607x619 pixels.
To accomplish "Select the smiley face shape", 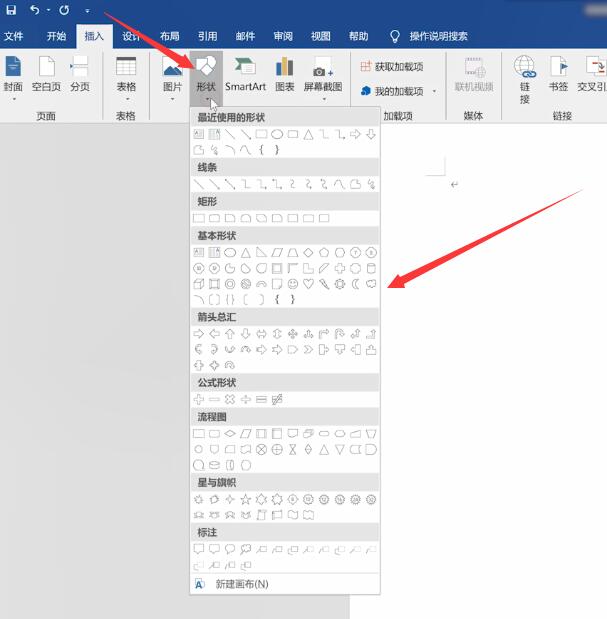I will (292, 284).
